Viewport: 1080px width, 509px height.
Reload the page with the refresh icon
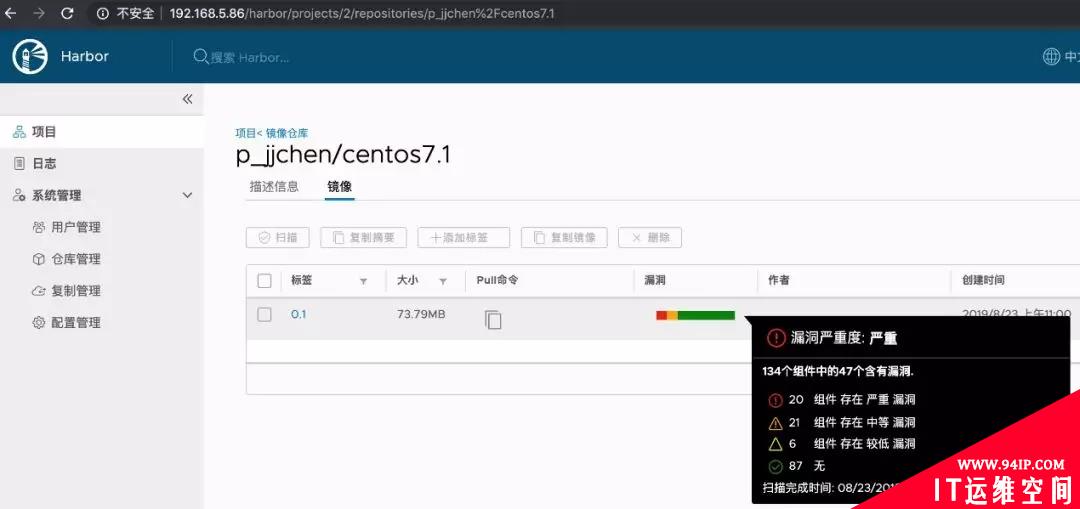point(67,13)
